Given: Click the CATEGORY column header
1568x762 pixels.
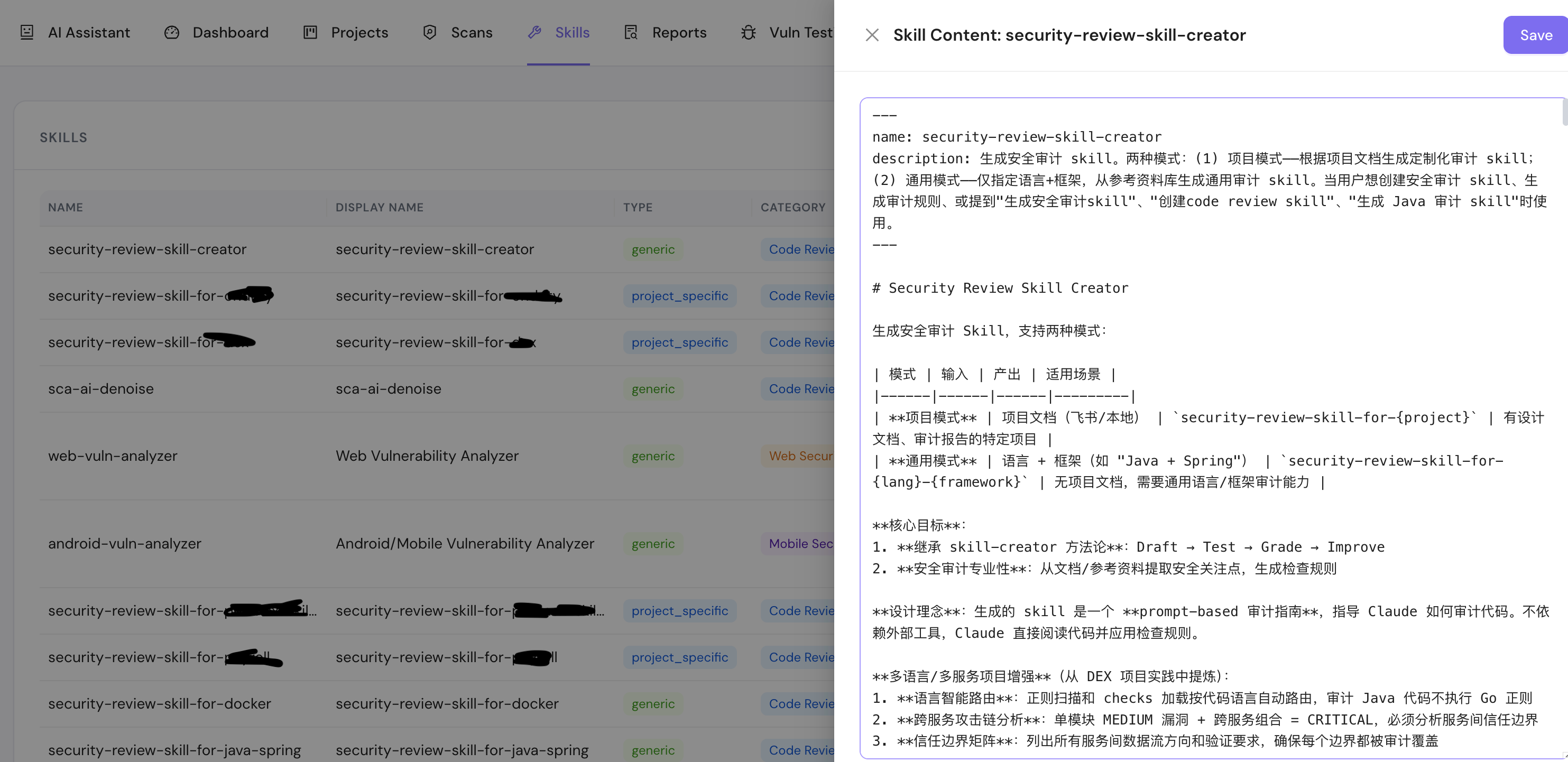Looking at the screenshot, I should [793, 207].
